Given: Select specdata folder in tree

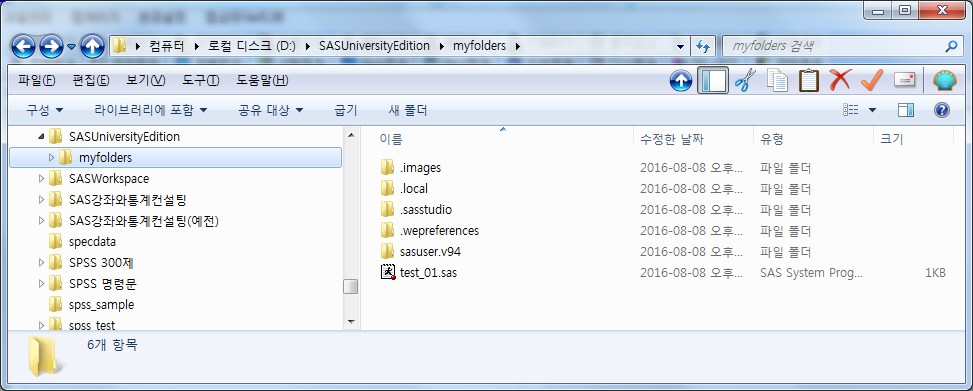Looking at the screenshot, I should point(92,242).
